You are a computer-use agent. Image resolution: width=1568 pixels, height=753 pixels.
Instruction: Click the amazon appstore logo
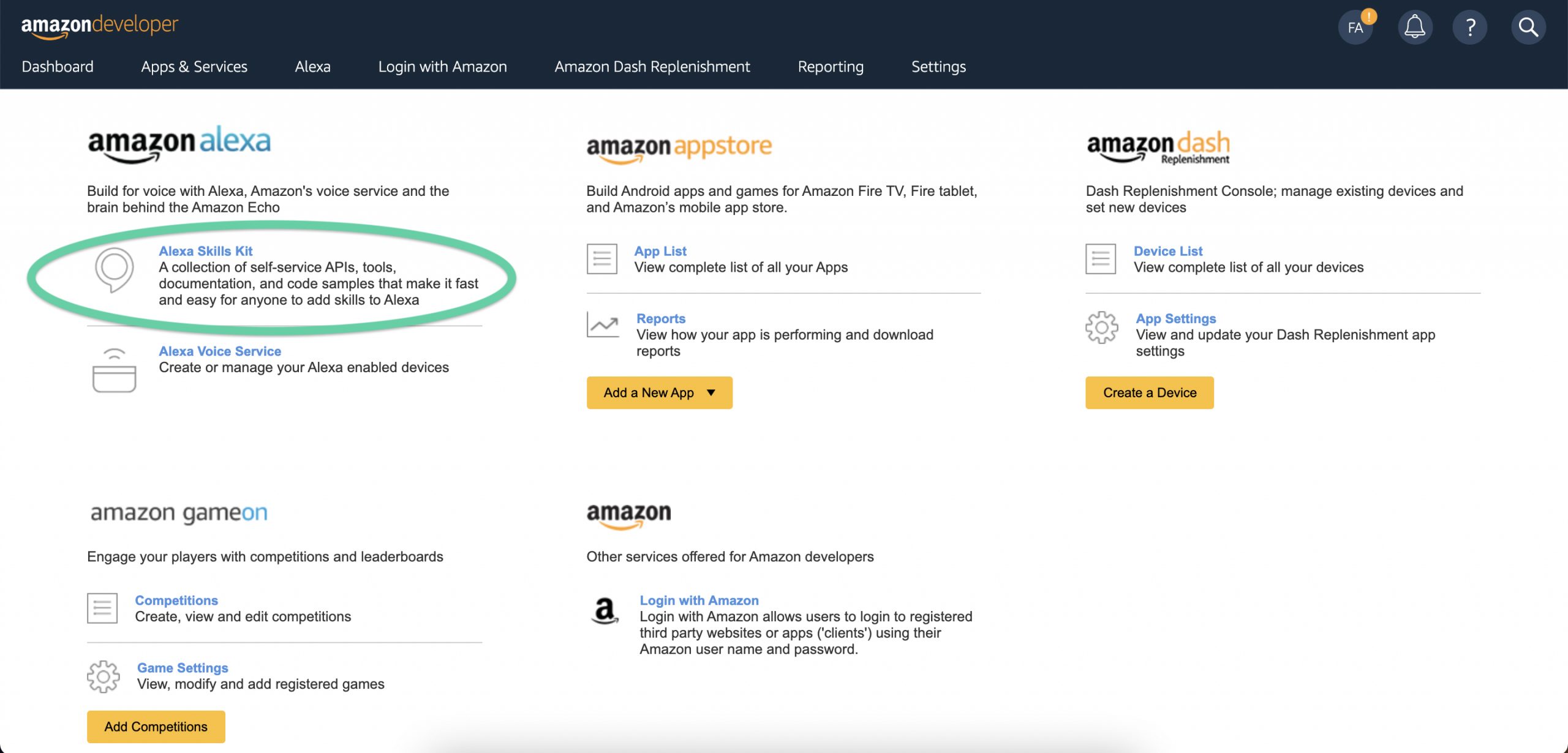(679, 149)
